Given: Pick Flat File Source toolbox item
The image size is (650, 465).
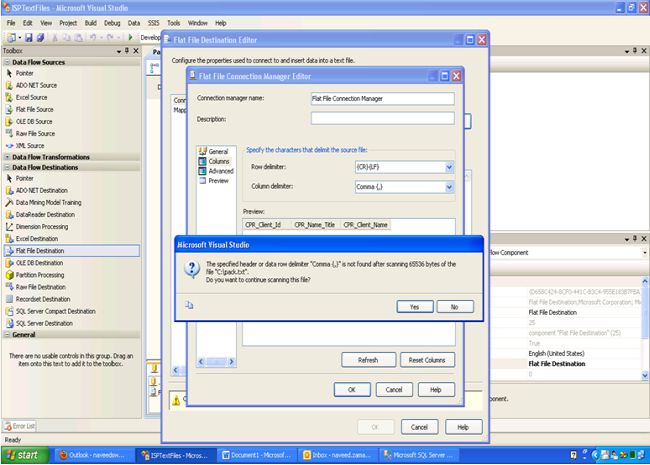Looking at the screenshot, I should (x=34, y=109).
